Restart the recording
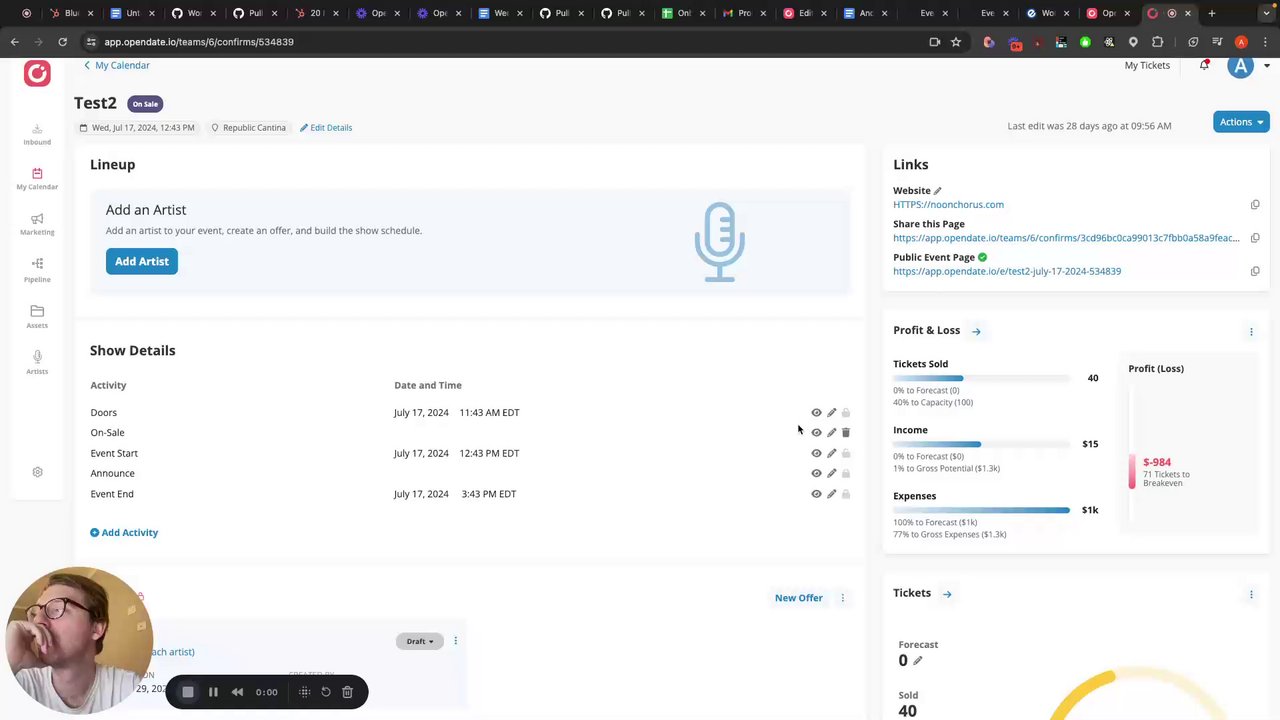 click(x=326, y=692)
